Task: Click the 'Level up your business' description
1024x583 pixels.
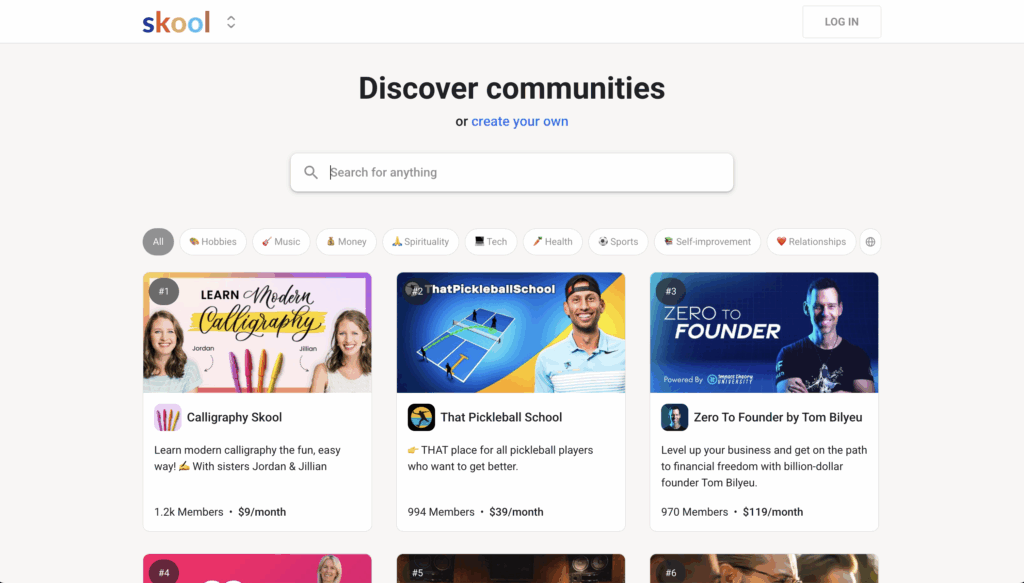Action: click(764, 466)
